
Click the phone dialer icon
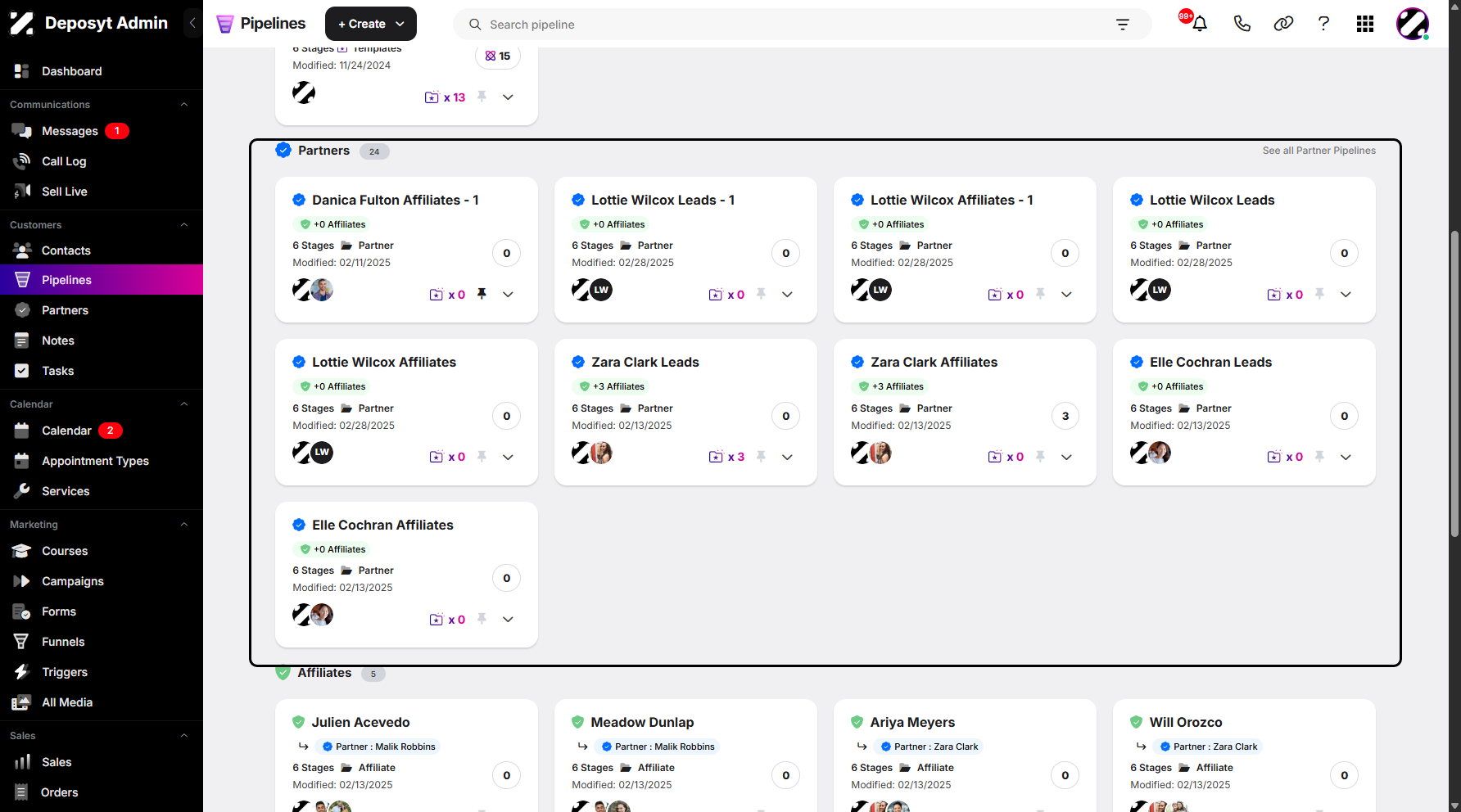pyautogui.click(x=1242, y=24)
